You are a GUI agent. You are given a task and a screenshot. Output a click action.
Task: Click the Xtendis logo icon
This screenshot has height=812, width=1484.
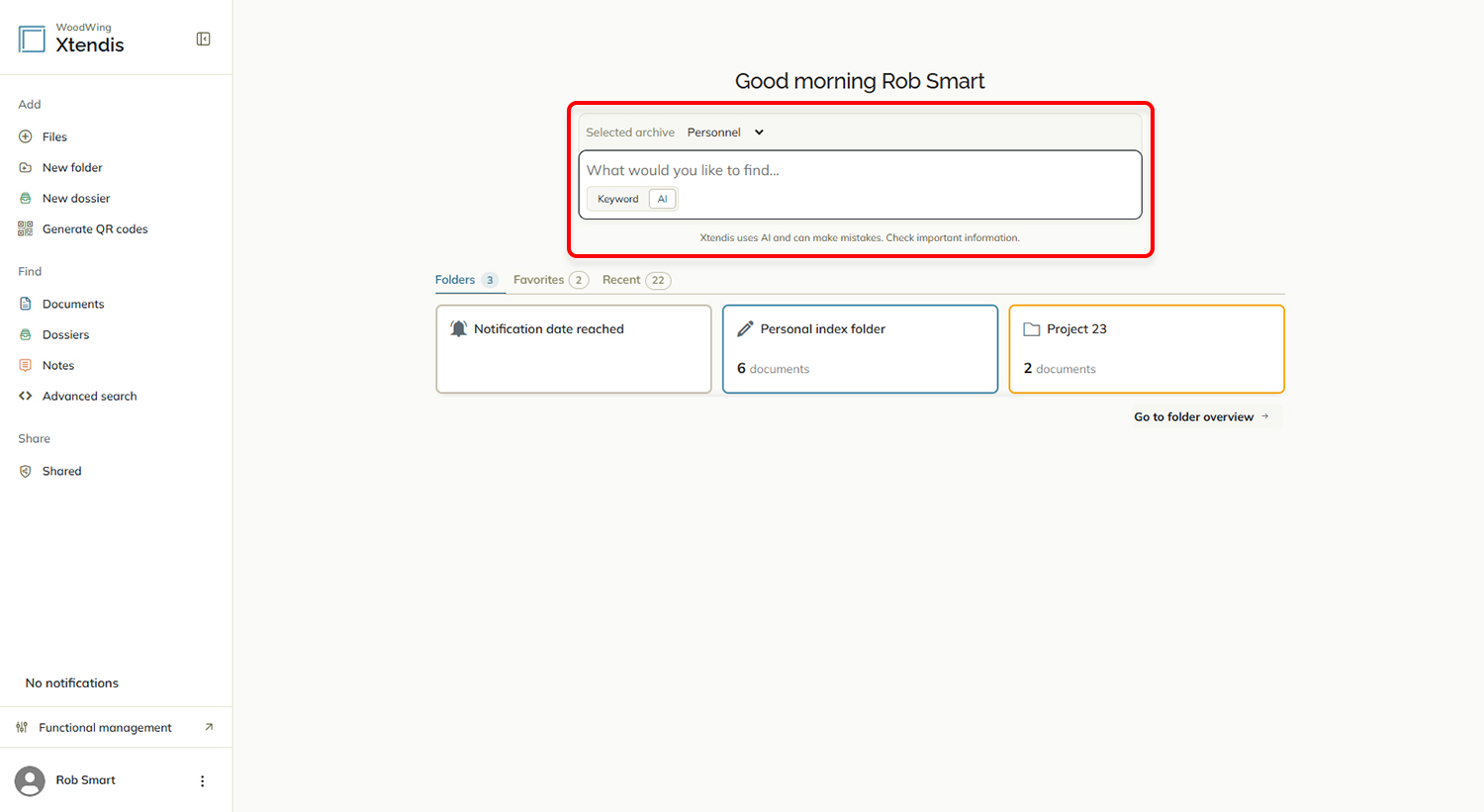pos(32,39)
